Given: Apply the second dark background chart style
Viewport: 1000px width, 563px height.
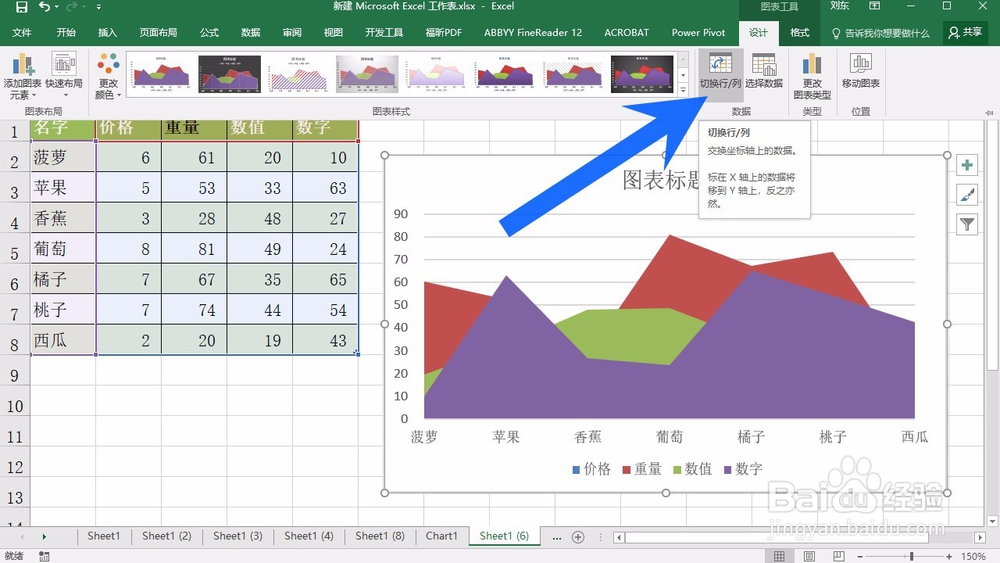Looking at the screenshot, I should pyautogui.click(x=230, y=74).
